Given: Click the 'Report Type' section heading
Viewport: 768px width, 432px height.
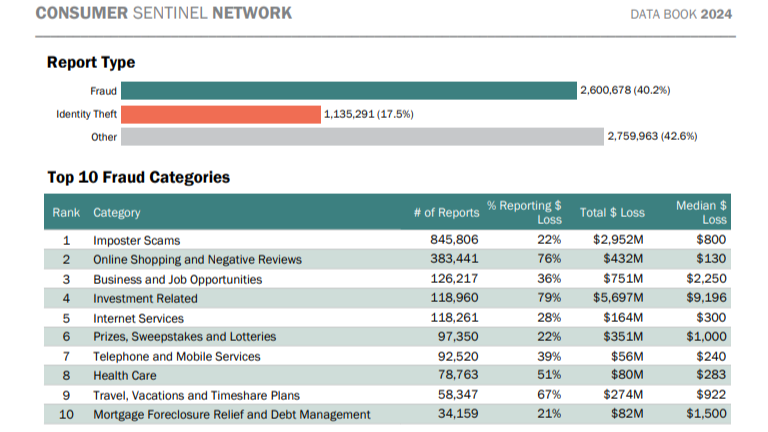Looking at the screenshot, I should point(91,62).
